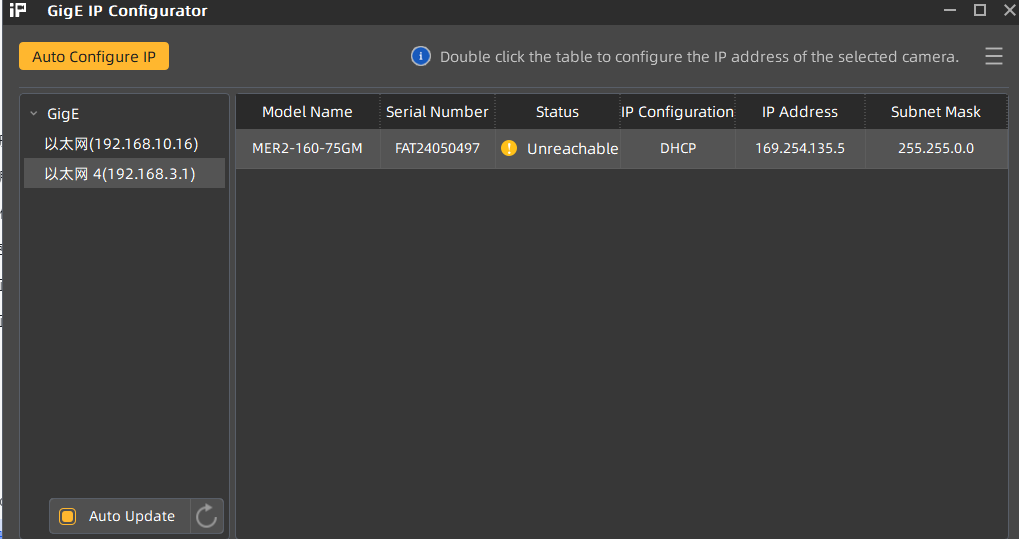Click the yellow Unreachable warning icon
This screenshot has height=539, width=1019.
click(509, 149)
